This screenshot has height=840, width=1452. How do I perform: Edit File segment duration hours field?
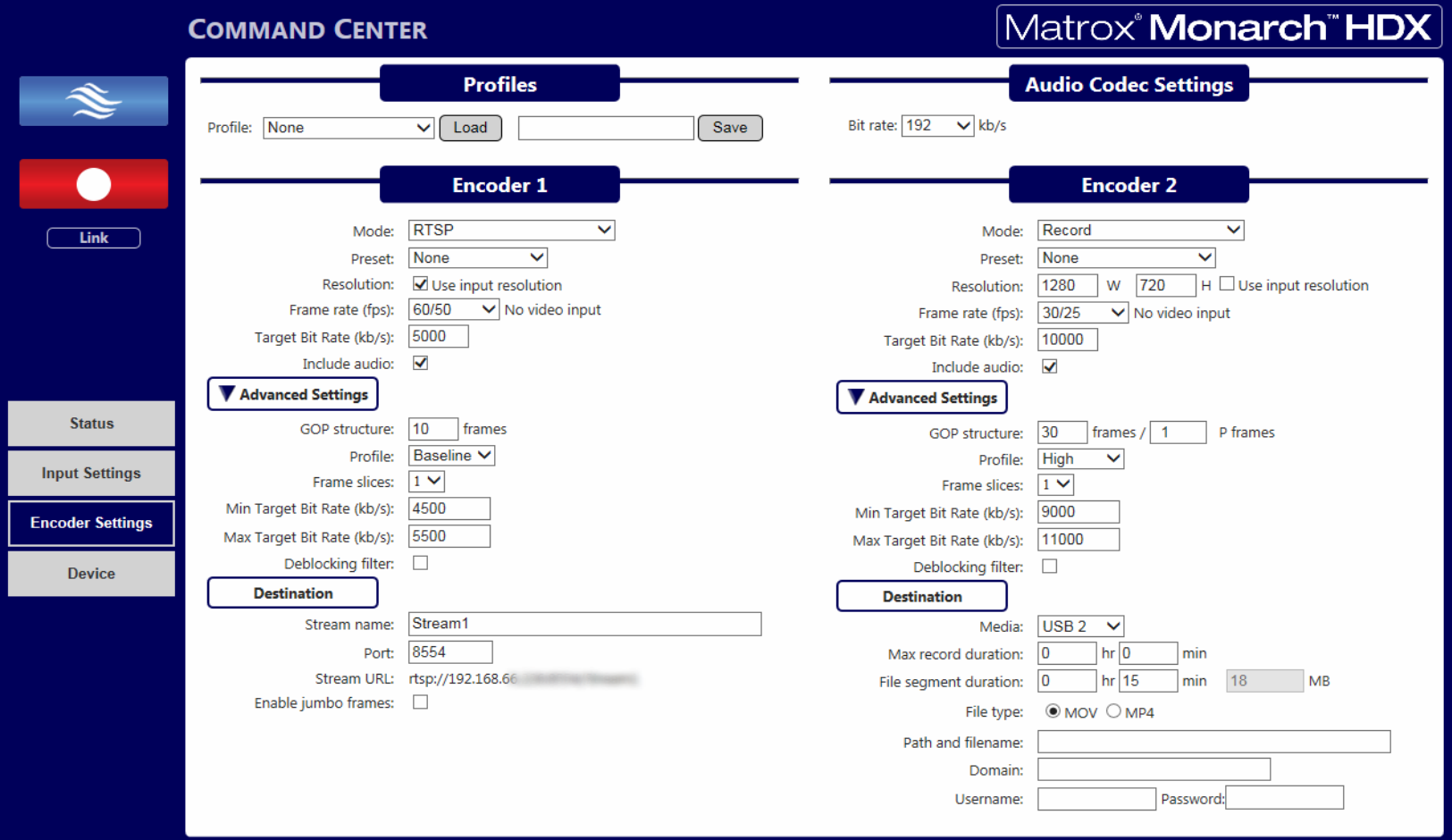(x=1067, y=681)
